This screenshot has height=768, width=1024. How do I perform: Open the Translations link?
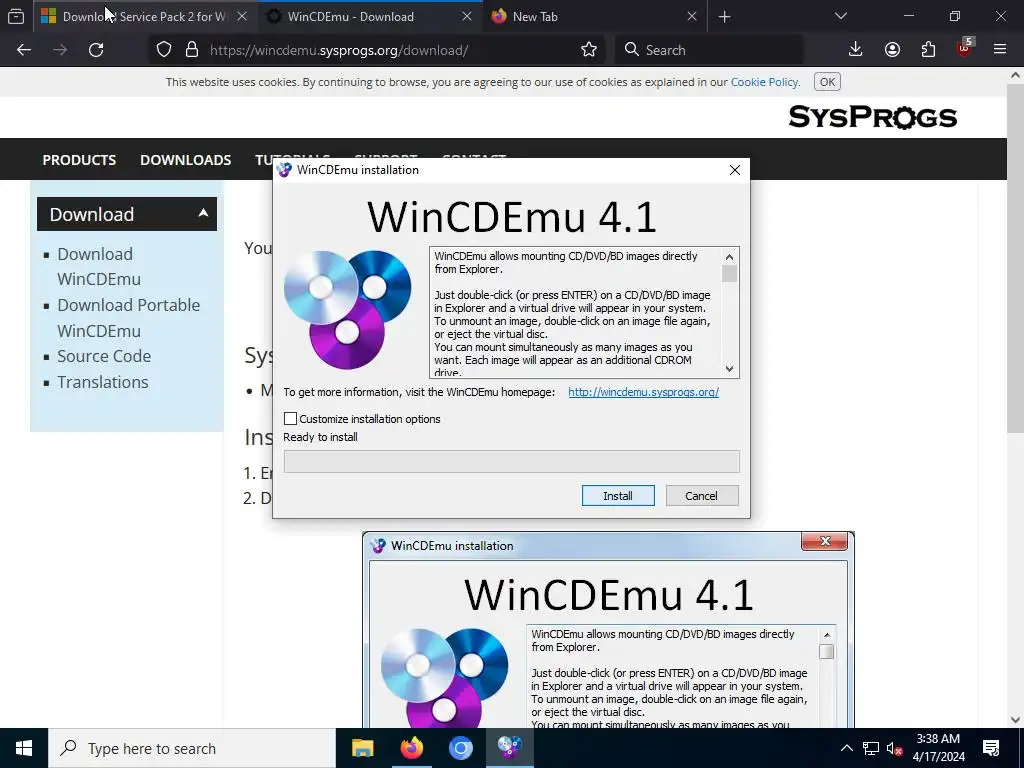pos(103,382)
